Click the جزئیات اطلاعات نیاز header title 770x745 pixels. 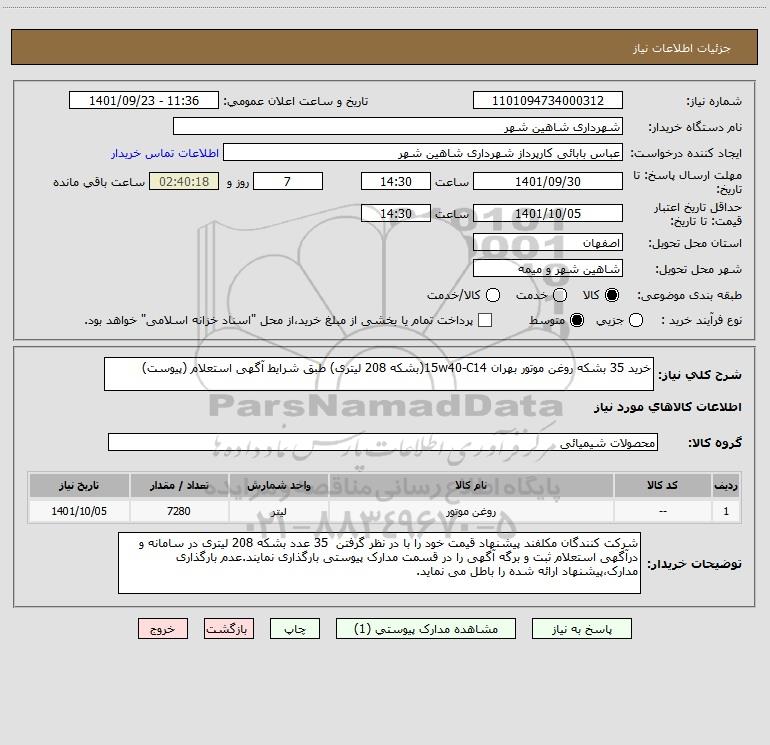[682, 48]
